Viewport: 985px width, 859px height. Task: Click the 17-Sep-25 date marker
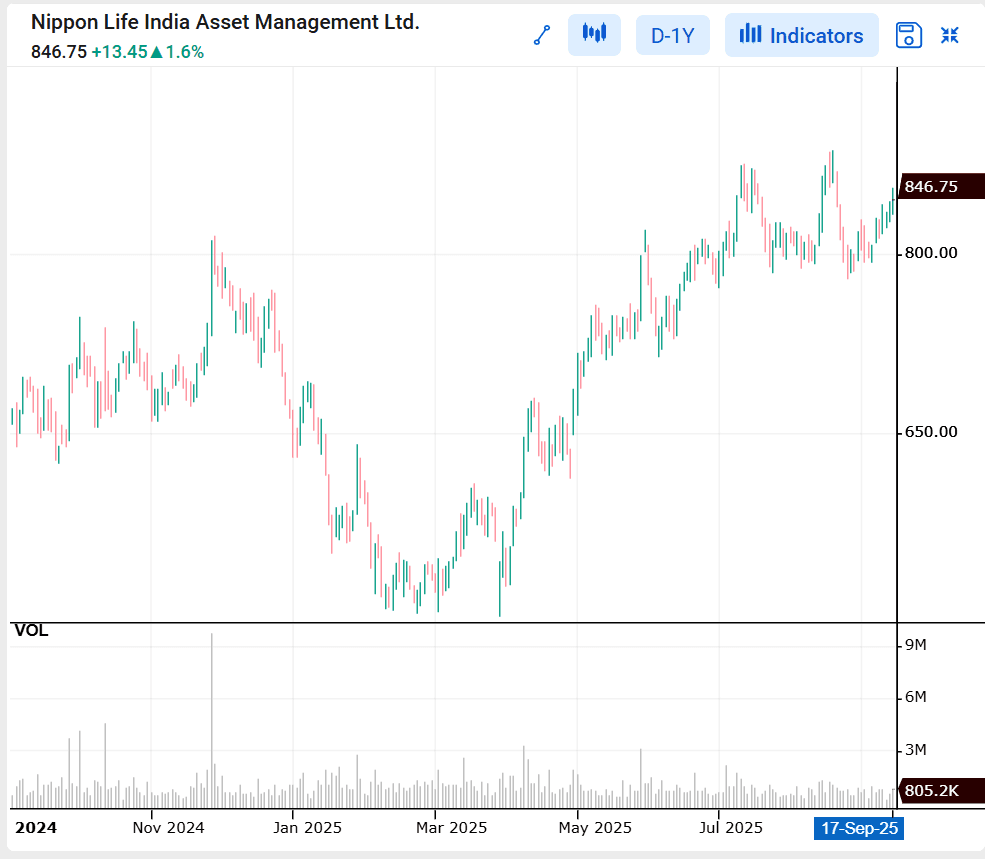pos(859,828)
